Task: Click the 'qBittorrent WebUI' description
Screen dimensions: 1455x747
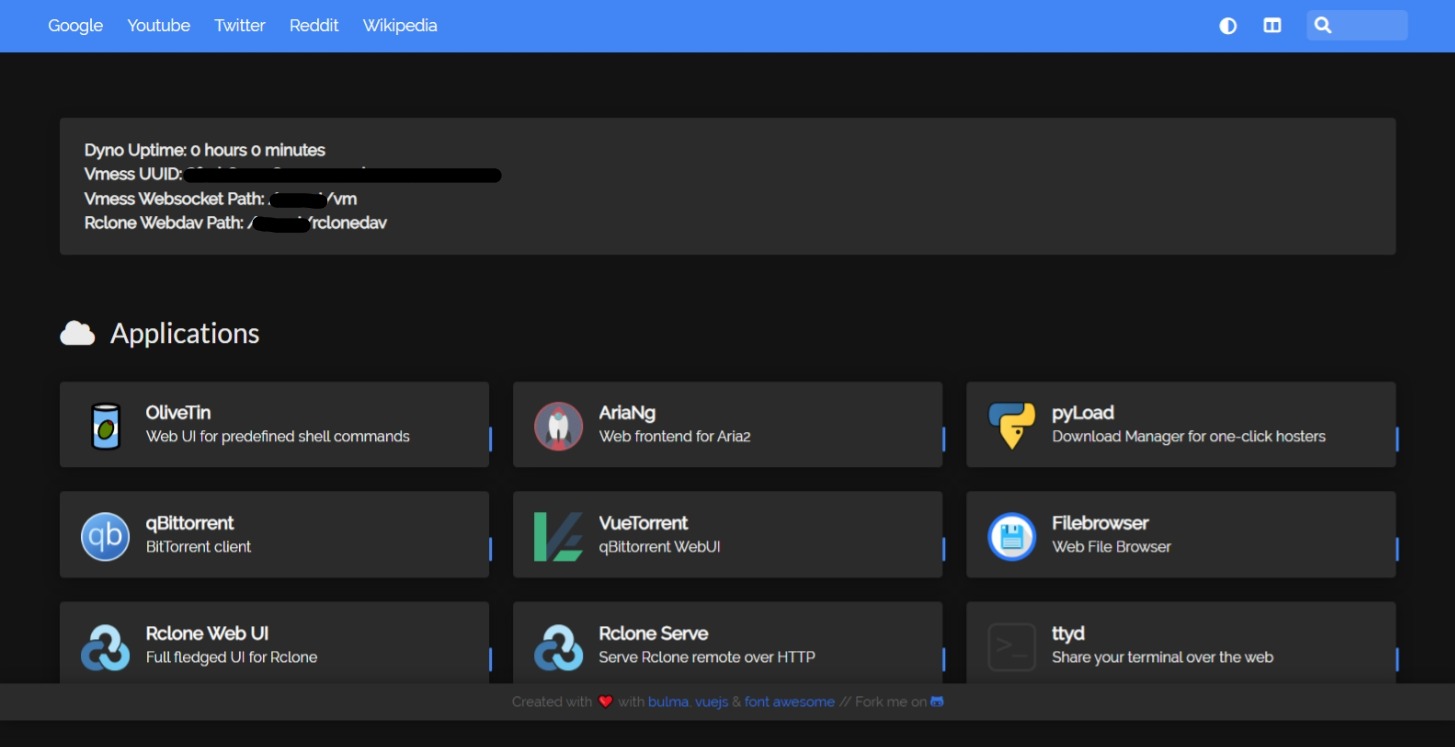Action: 660,547
